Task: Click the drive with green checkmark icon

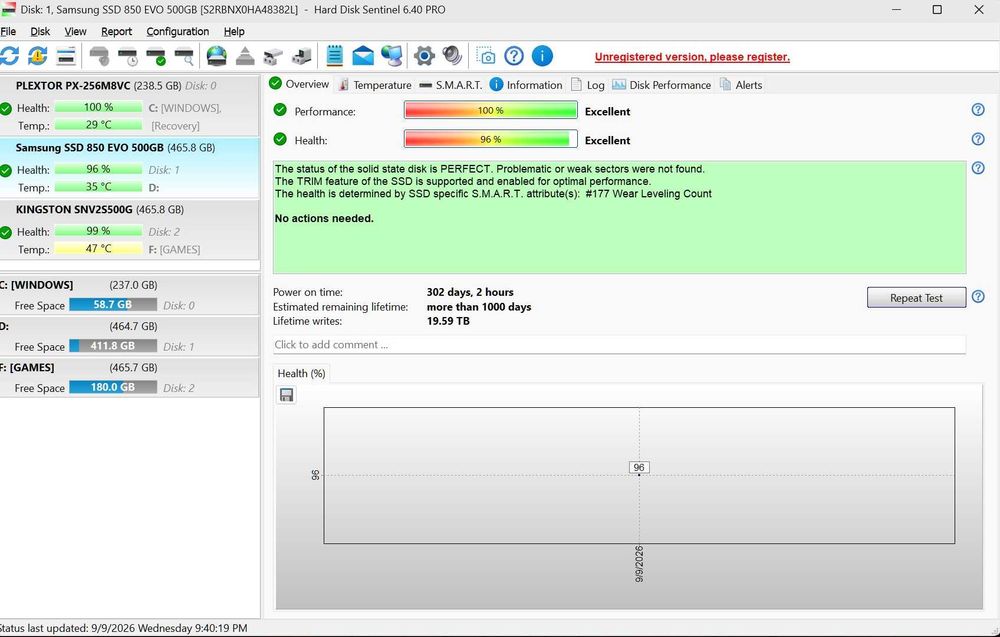Action: 156,56
